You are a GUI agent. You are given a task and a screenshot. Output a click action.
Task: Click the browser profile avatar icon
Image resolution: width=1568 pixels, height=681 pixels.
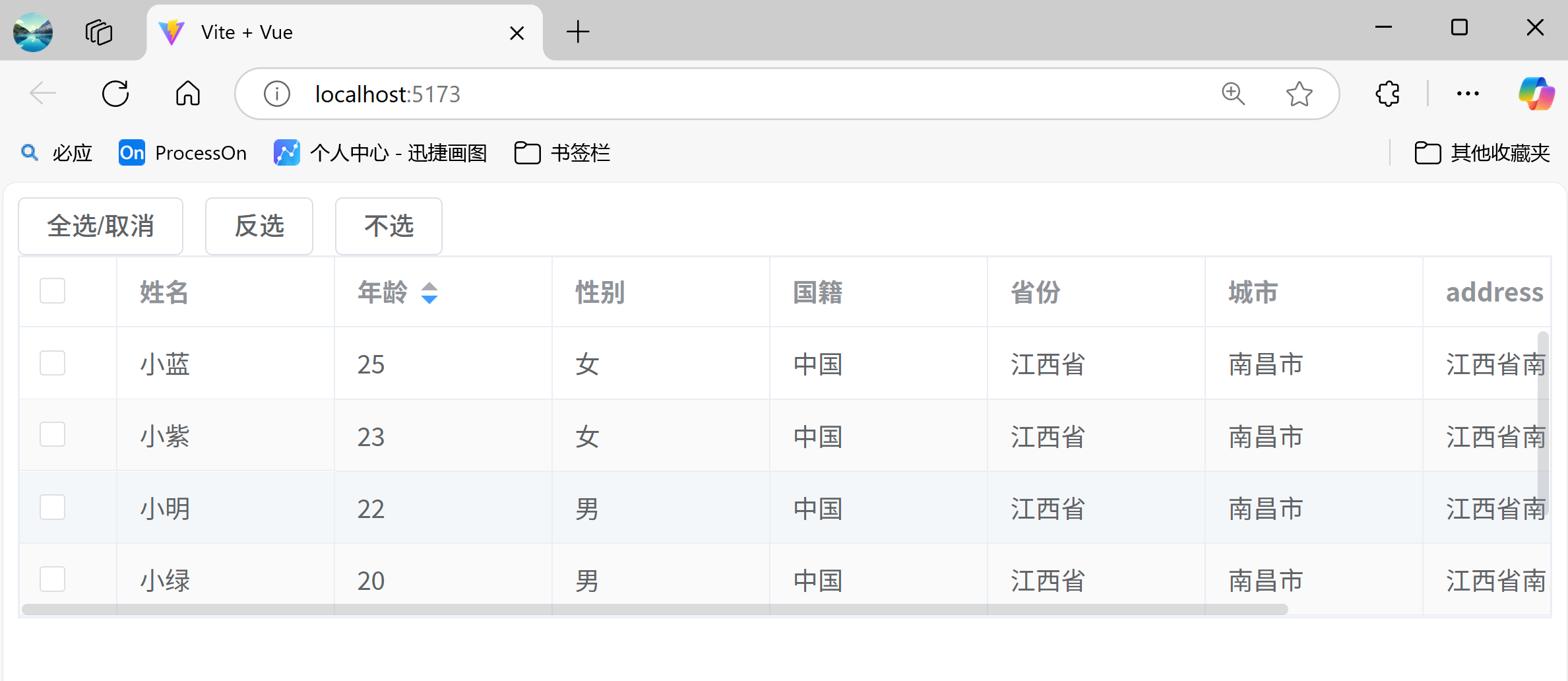tap(33, 32)
